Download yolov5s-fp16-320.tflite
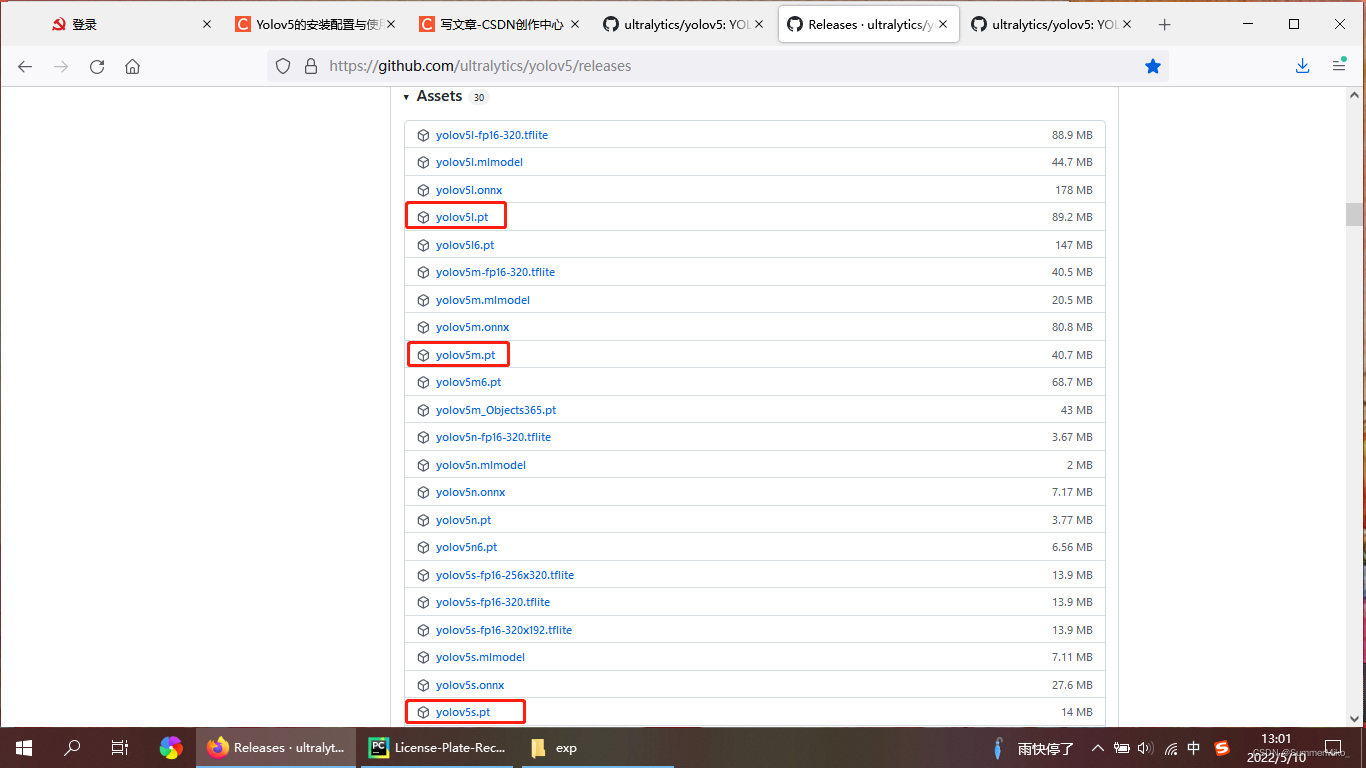The width and height of the screenshot is (1366, 768). pyautogui.click(x=493, y=602)
